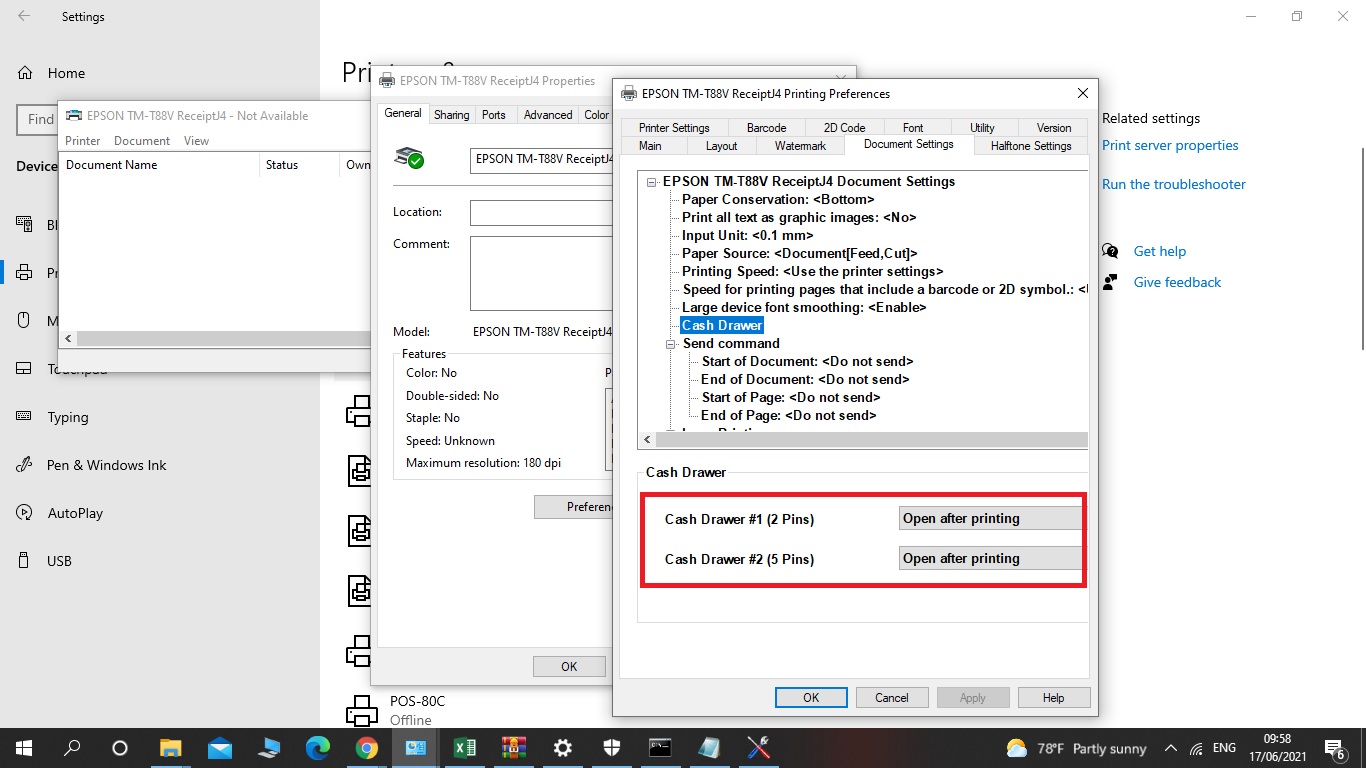Collapse the Send command tree node

(x=671, y=344)
